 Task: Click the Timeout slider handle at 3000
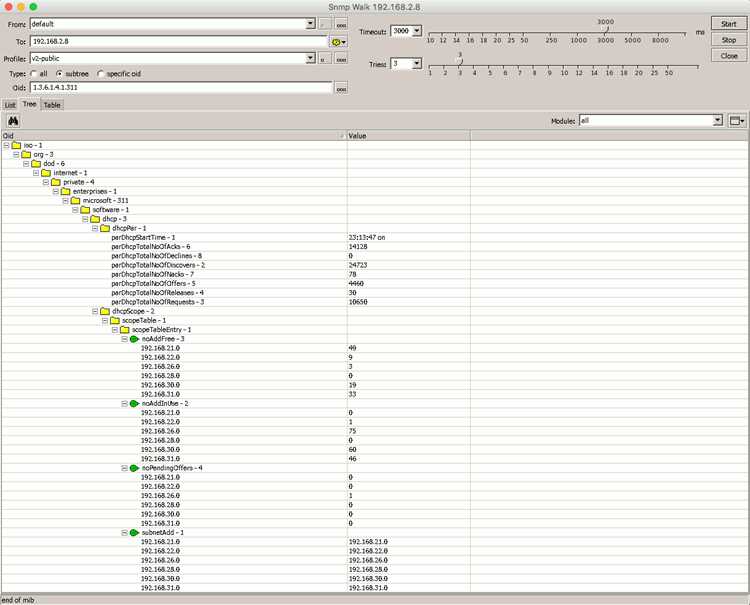[606, 30]
